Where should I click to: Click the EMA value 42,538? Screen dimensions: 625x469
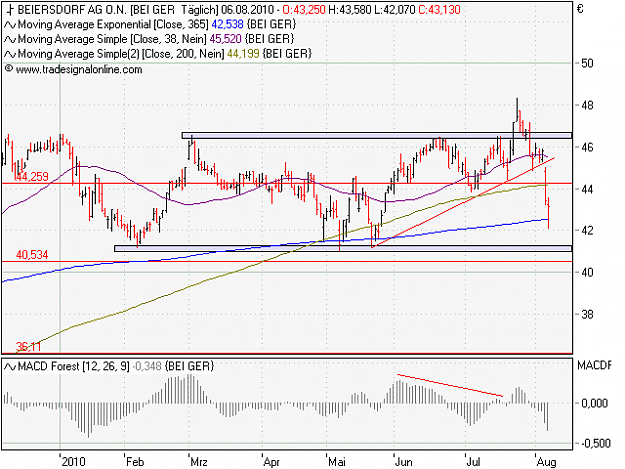[x=227, y=24]
